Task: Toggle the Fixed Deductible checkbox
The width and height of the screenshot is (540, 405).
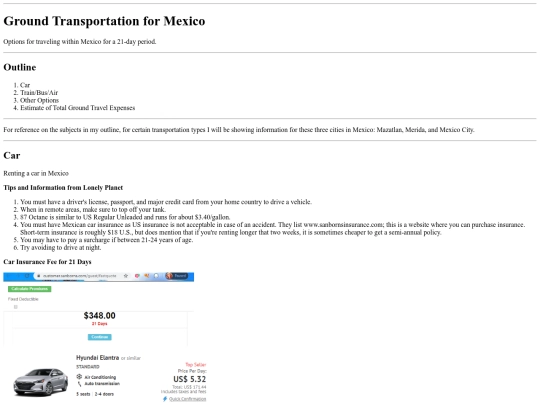Action: [x=15, y=307]
